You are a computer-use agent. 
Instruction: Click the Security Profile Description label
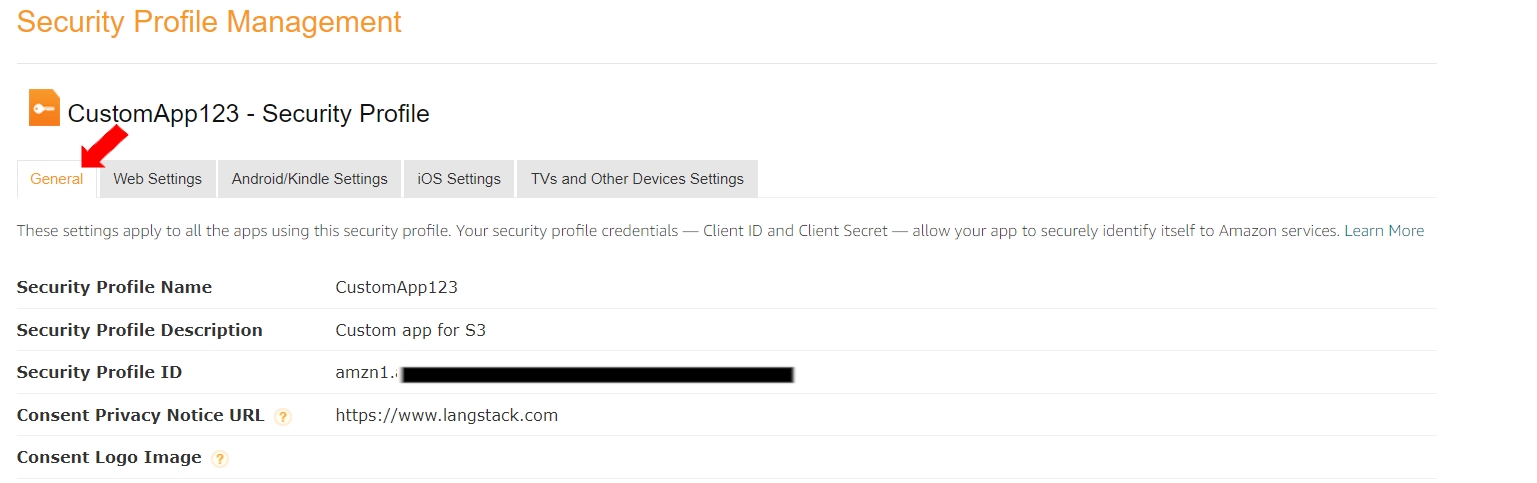(139, 330)
